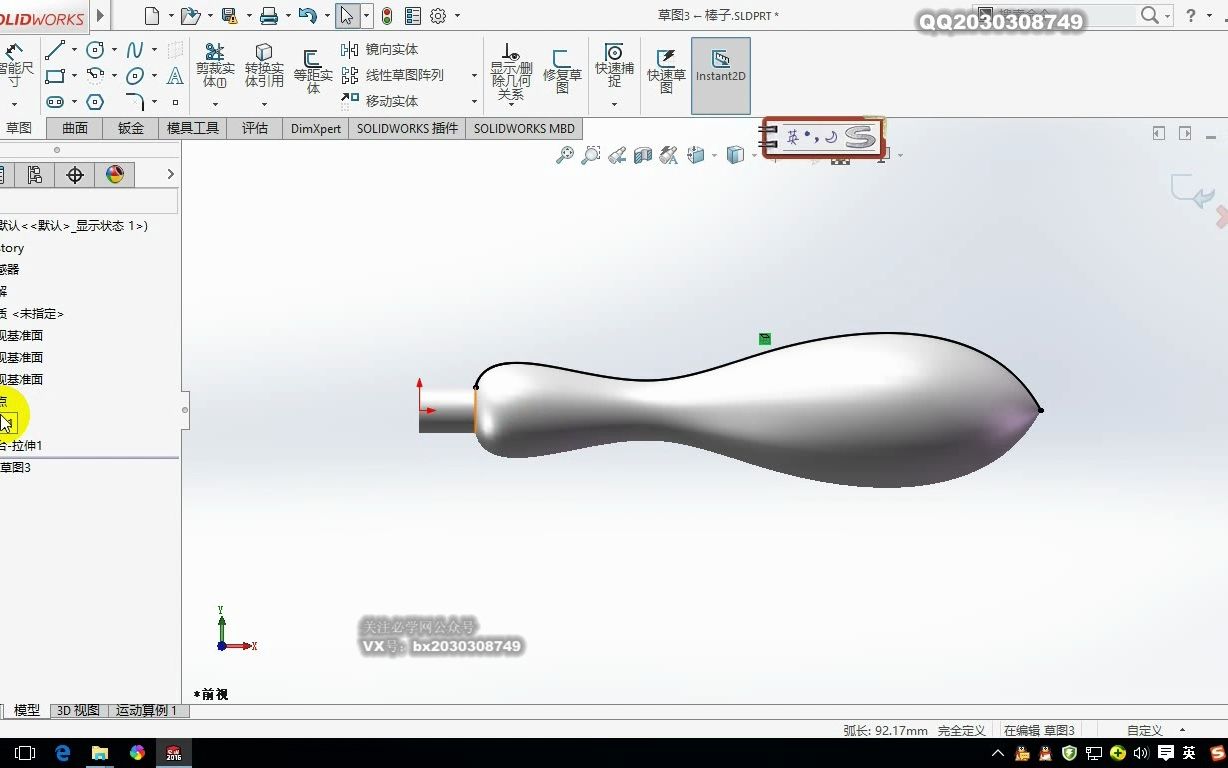Open the 运动算例1 tab at bottom
The height and width of the screenshot is (768, 1228).
146,710
